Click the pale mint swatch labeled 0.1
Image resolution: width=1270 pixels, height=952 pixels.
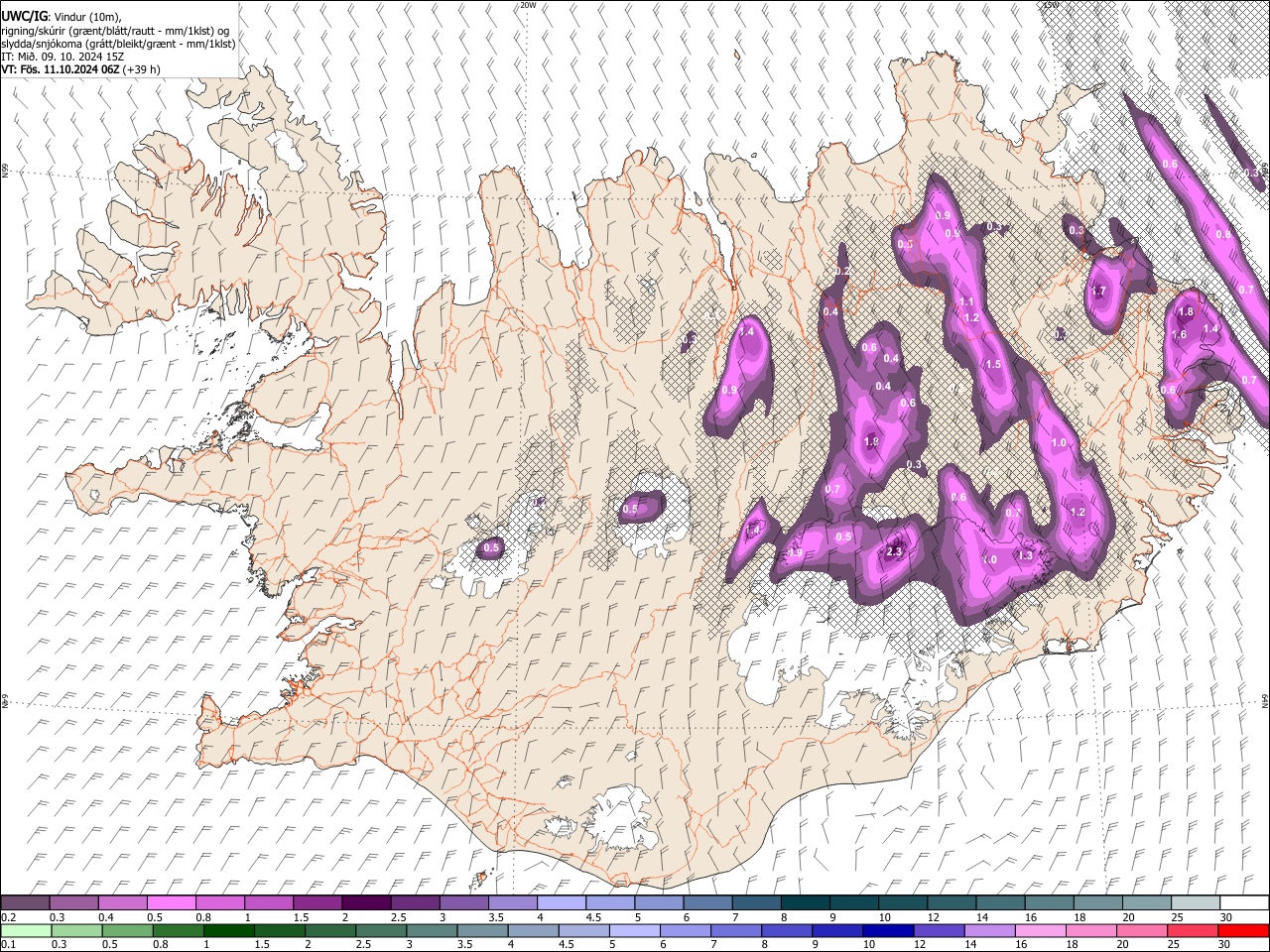tap(25, 930)
